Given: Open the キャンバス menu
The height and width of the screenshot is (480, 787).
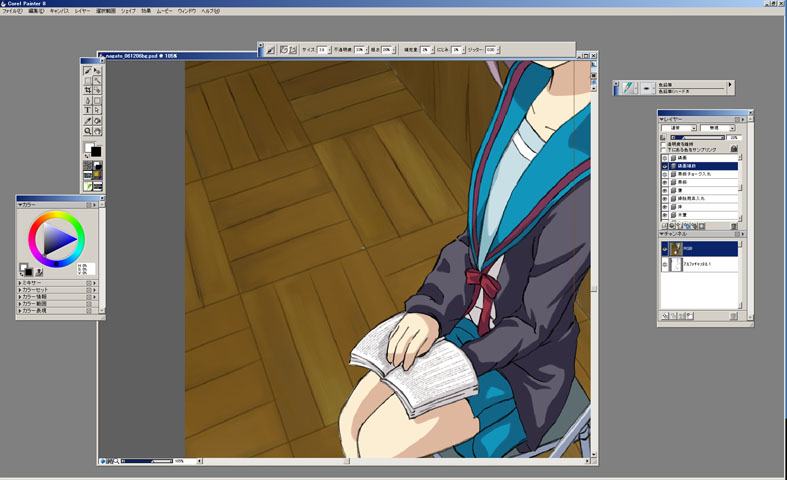Looking at the screenshot, I should tap(59, 11).
